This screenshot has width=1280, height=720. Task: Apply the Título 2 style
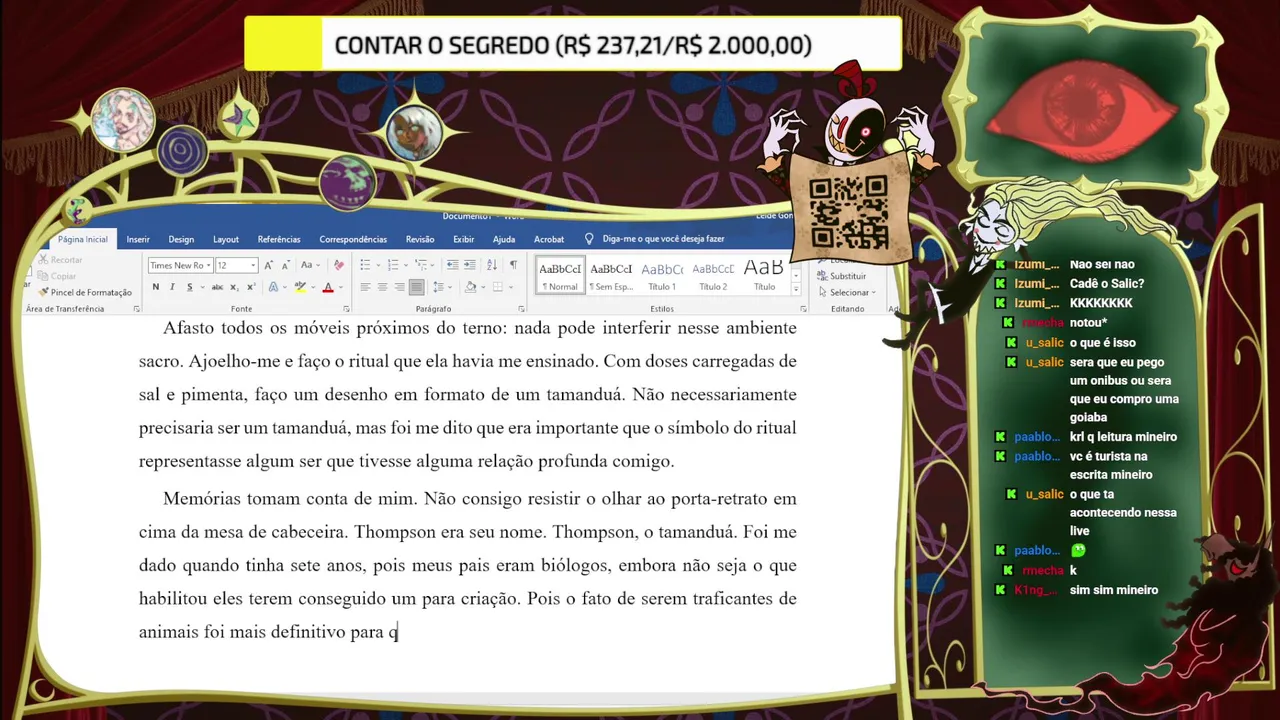pos(713,276)
